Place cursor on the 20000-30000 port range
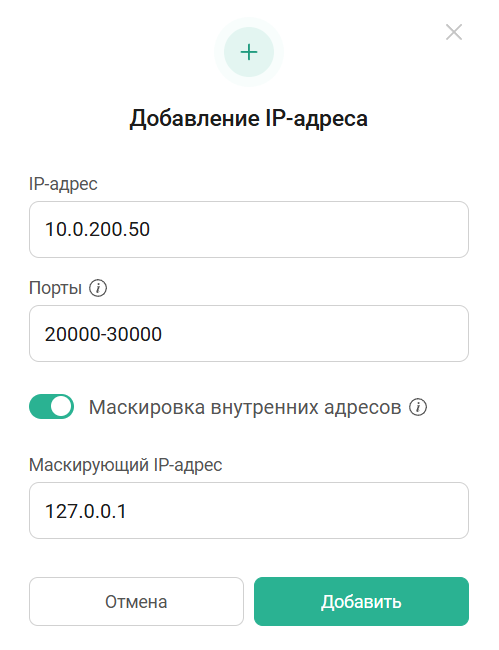 pos(103,334)
